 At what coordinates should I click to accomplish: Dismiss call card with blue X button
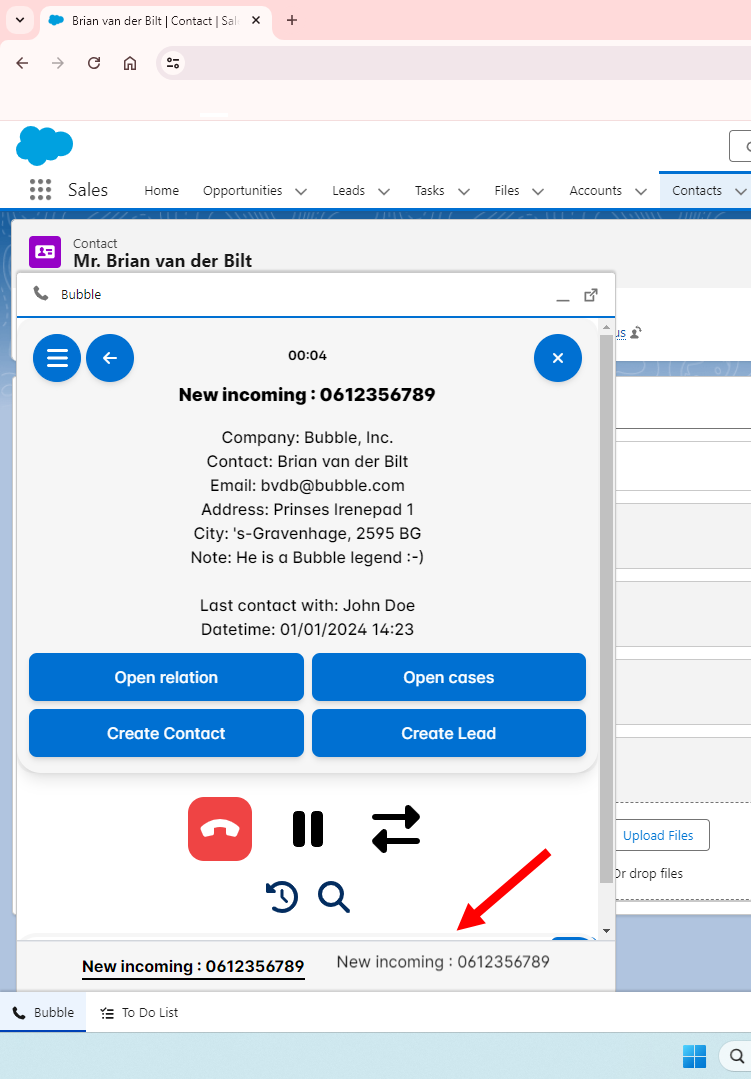(x=558, y=358)
